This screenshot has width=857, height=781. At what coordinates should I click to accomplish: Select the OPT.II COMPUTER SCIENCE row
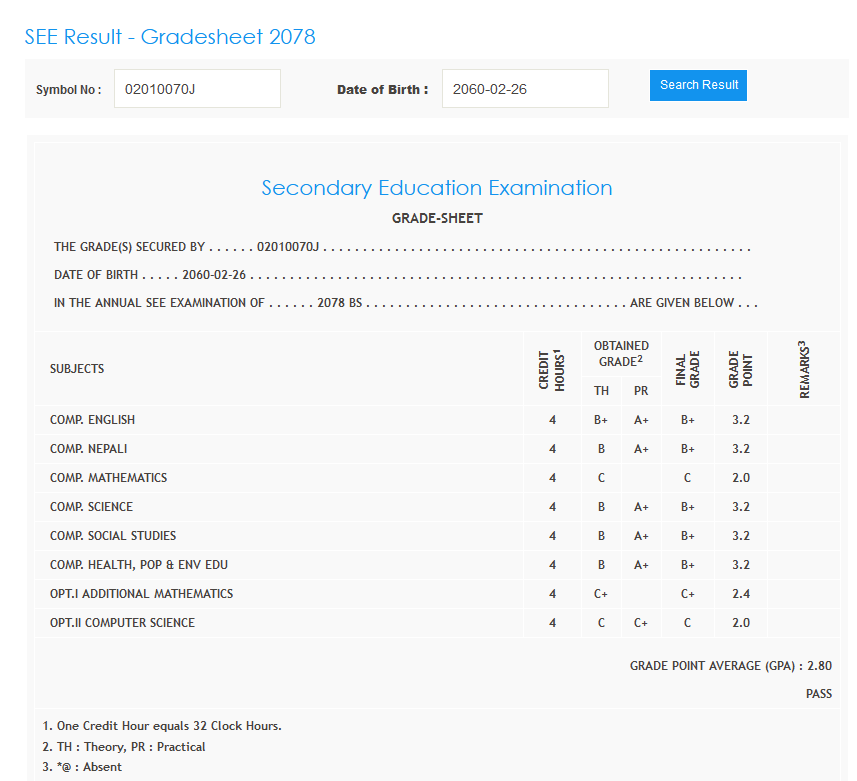pyautogui.click(x=122, y=623)
